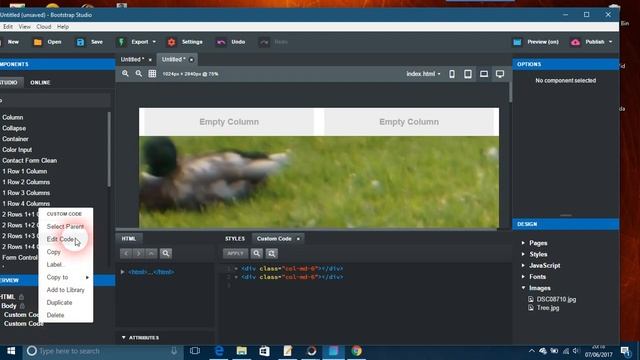Image resolution: width=640 pixels, height=360 pixels.
Task: Select the 1 Row 3 Columns component
Action: point(26,193)
